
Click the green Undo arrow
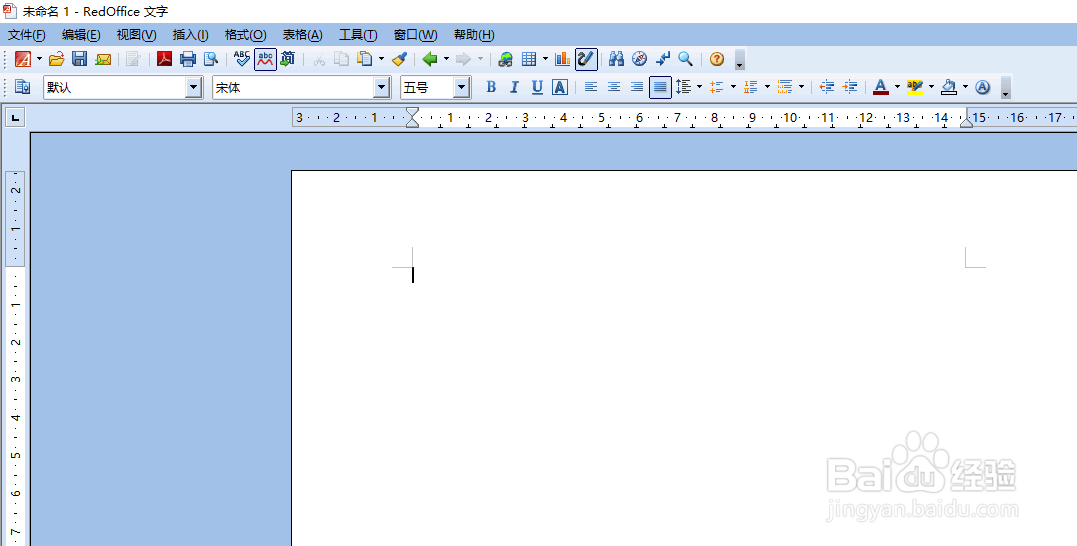pyautogui.click(x=430, y=59)
